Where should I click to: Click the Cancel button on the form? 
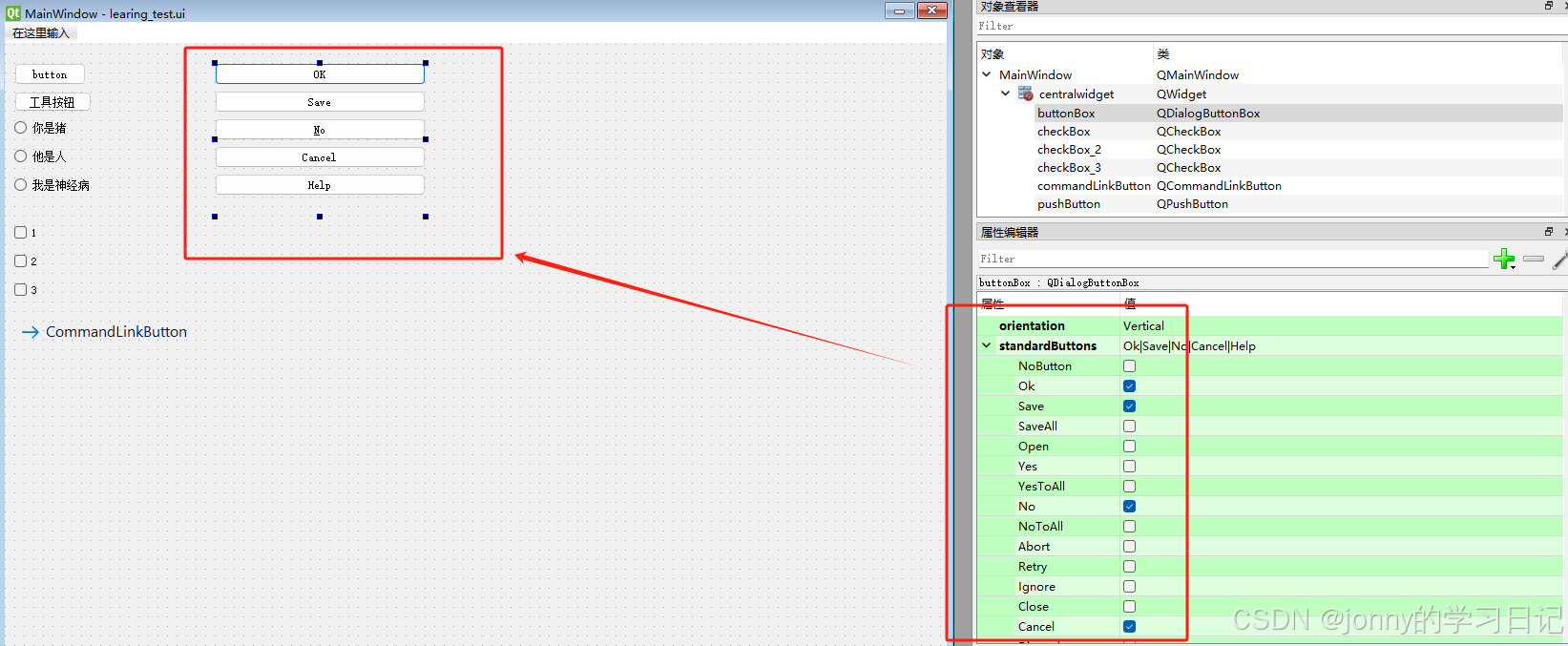[x=320, y=156]
